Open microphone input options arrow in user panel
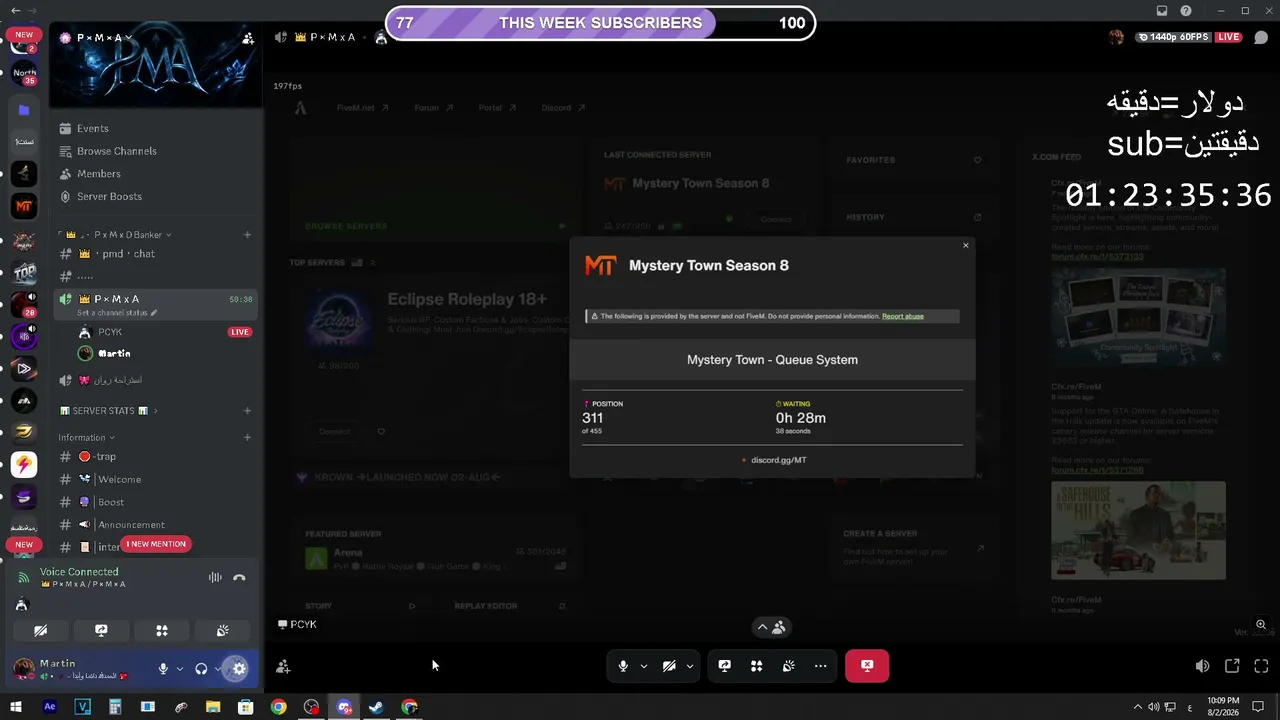This screenshot has height=720, width=1280. tap(180, 668)
